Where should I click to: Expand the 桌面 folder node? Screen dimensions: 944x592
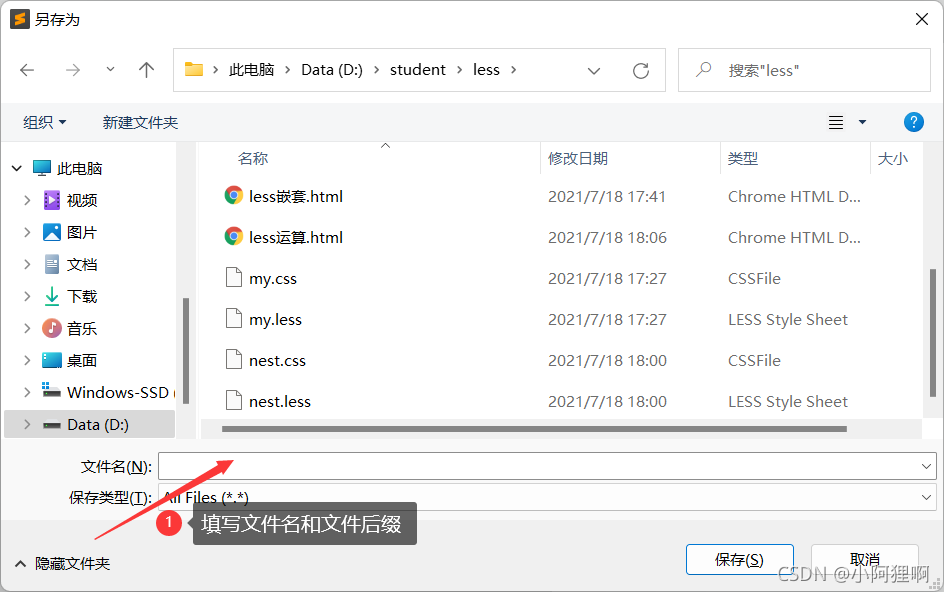point(27,360)
